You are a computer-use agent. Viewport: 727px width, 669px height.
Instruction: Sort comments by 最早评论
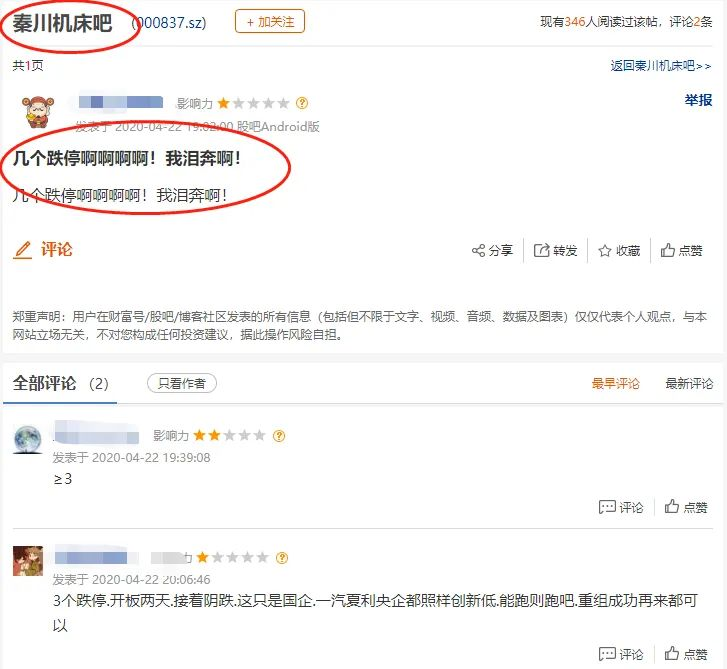615,383
